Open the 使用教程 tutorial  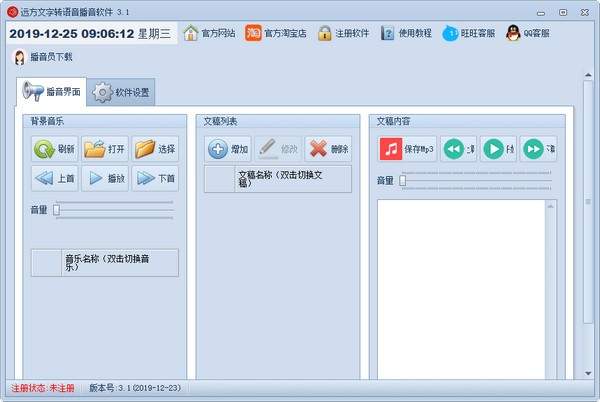pos(406,33)
